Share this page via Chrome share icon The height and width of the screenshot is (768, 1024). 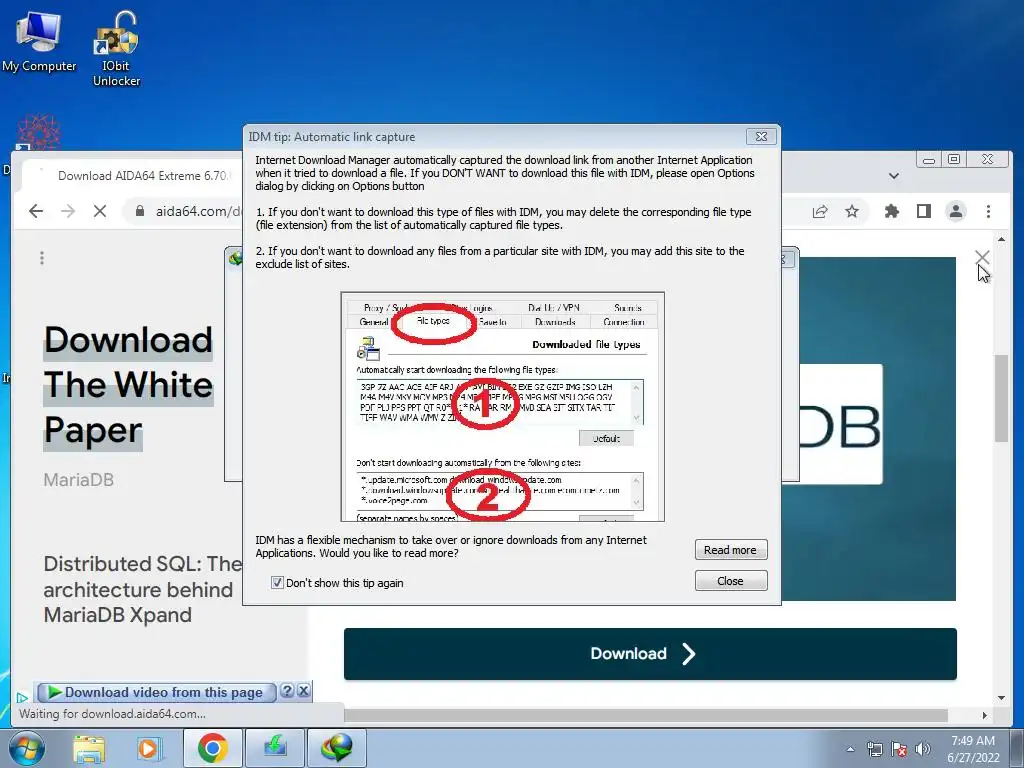click(x=820, y=211)
